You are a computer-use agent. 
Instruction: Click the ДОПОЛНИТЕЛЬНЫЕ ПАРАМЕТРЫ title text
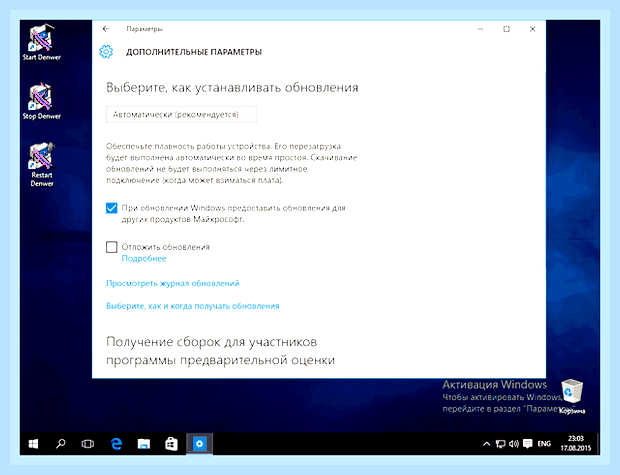pyautogui.click(x=194, y=52)
